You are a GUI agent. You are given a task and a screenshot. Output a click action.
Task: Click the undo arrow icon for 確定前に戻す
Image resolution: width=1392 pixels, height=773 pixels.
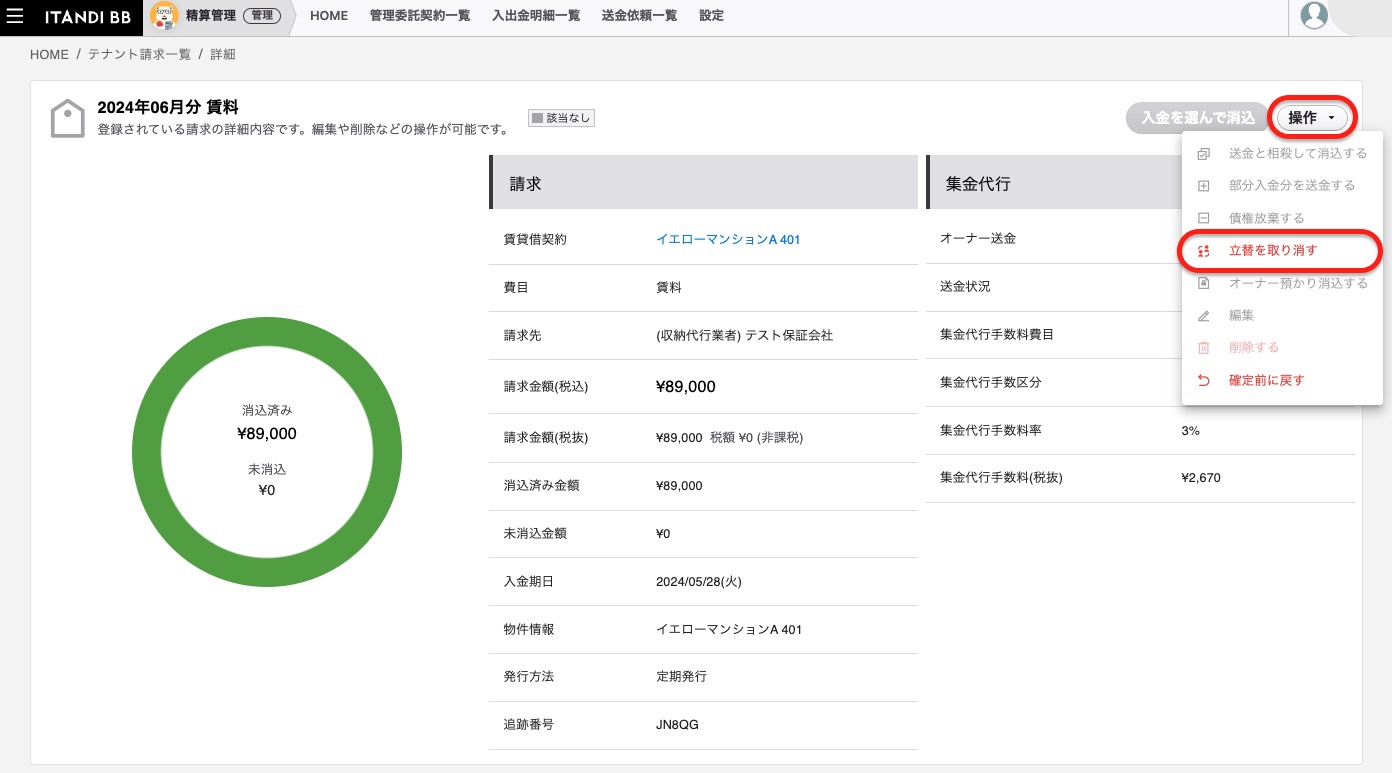[1204, 380]
